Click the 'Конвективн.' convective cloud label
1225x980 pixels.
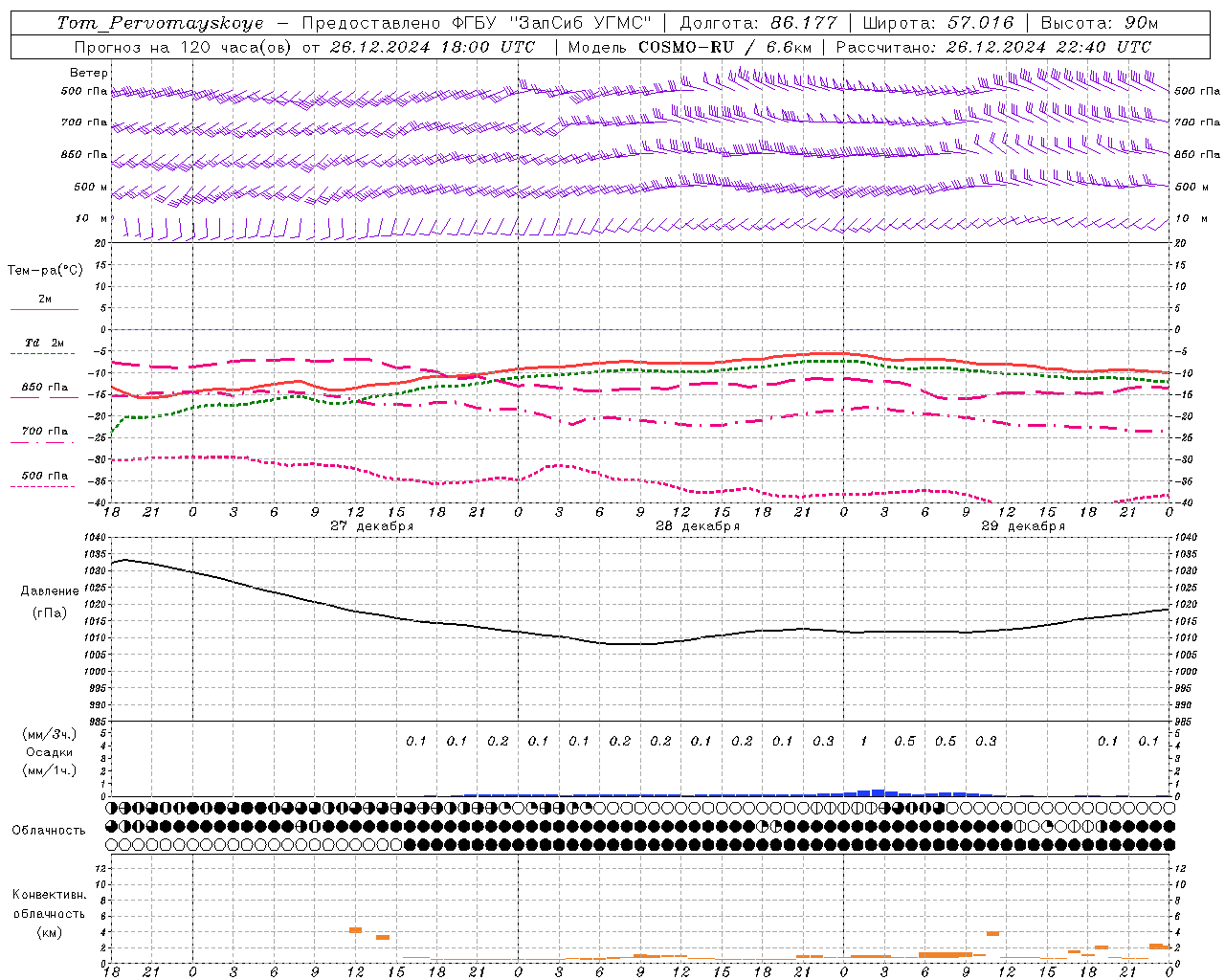click(x=49, y=894)
